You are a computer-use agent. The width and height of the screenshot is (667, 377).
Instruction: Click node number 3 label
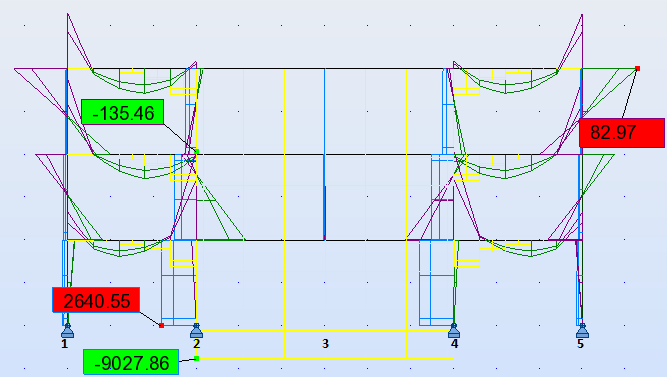coord(325,344)
